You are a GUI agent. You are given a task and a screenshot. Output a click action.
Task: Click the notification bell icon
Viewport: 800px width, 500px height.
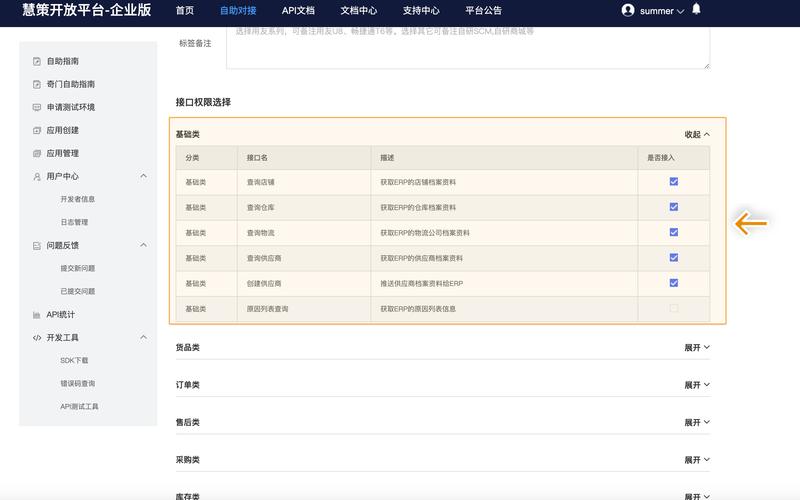[x=696, y=10]
